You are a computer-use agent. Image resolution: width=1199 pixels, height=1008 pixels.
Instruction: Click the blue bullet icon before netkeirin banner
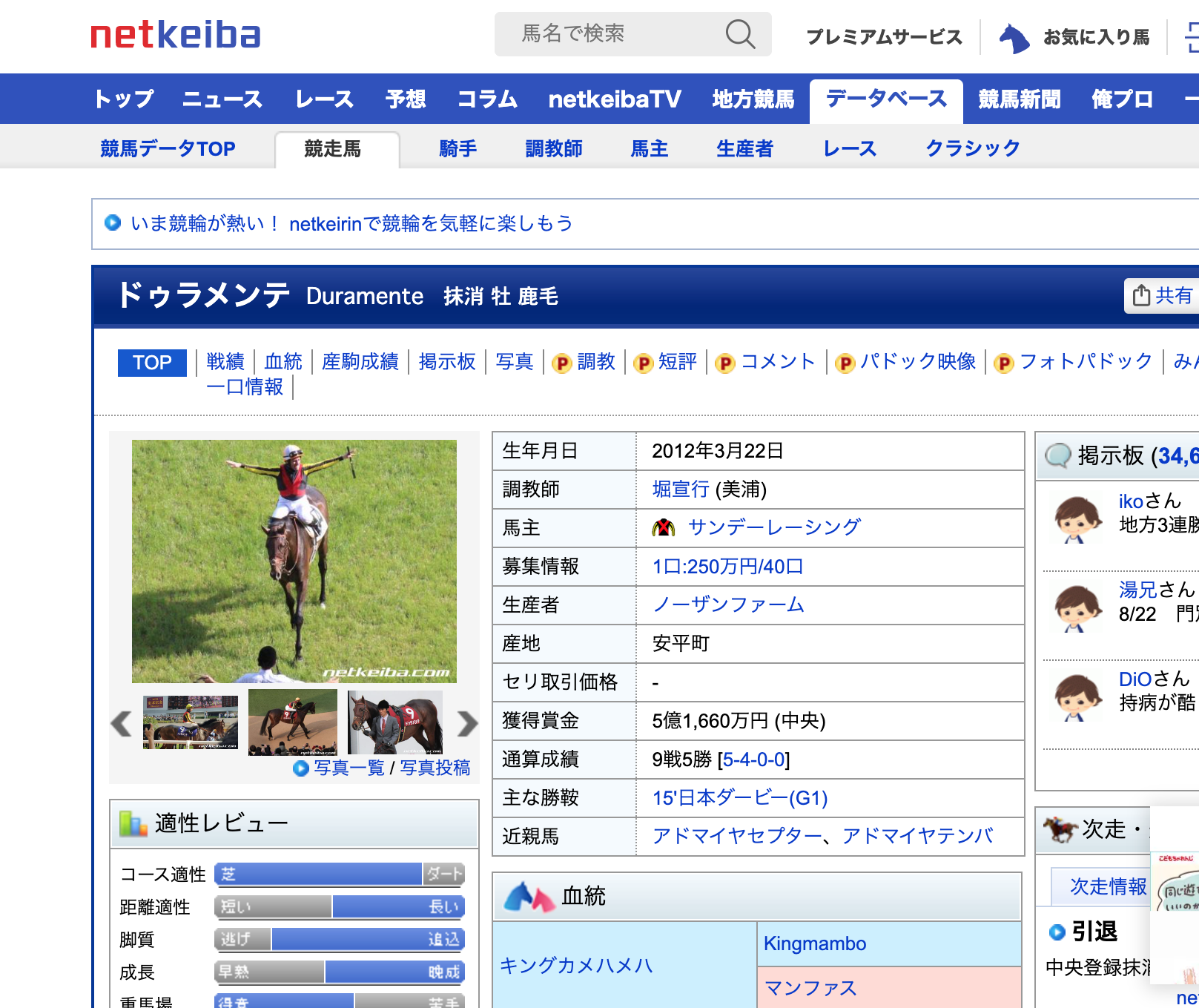coord(113,223)
